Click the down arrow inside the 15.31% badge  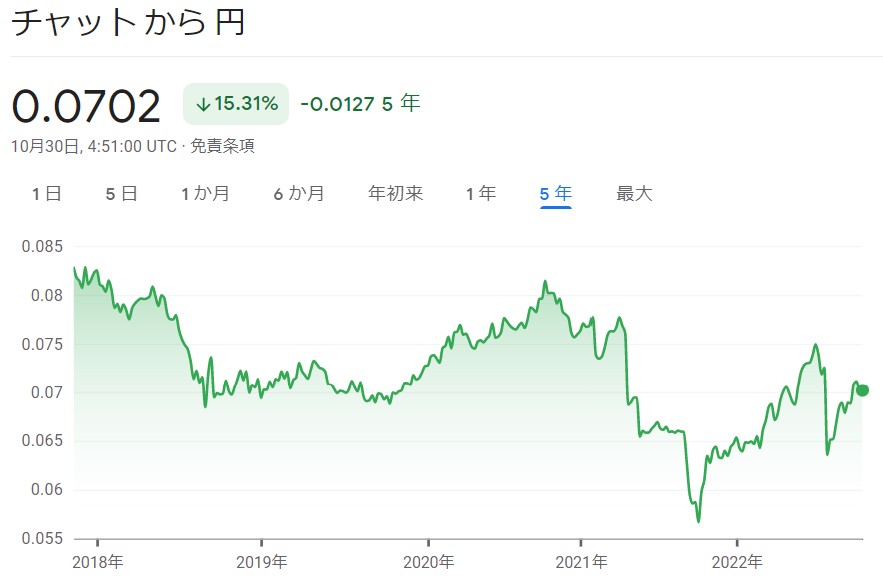[x=202, y=102]
